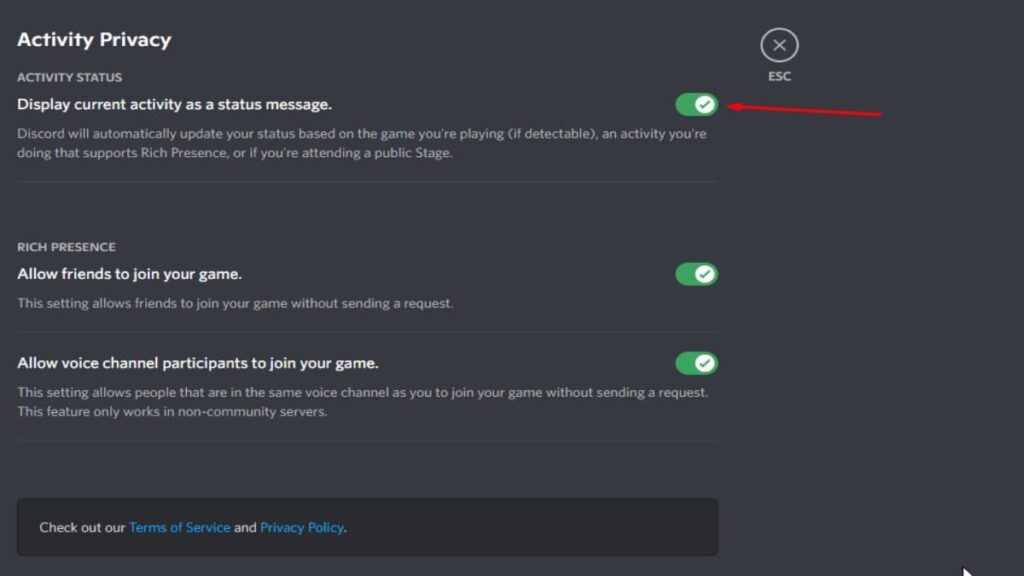
Task: Click the 'Check out our' footer text
Action: click(83, 527)
